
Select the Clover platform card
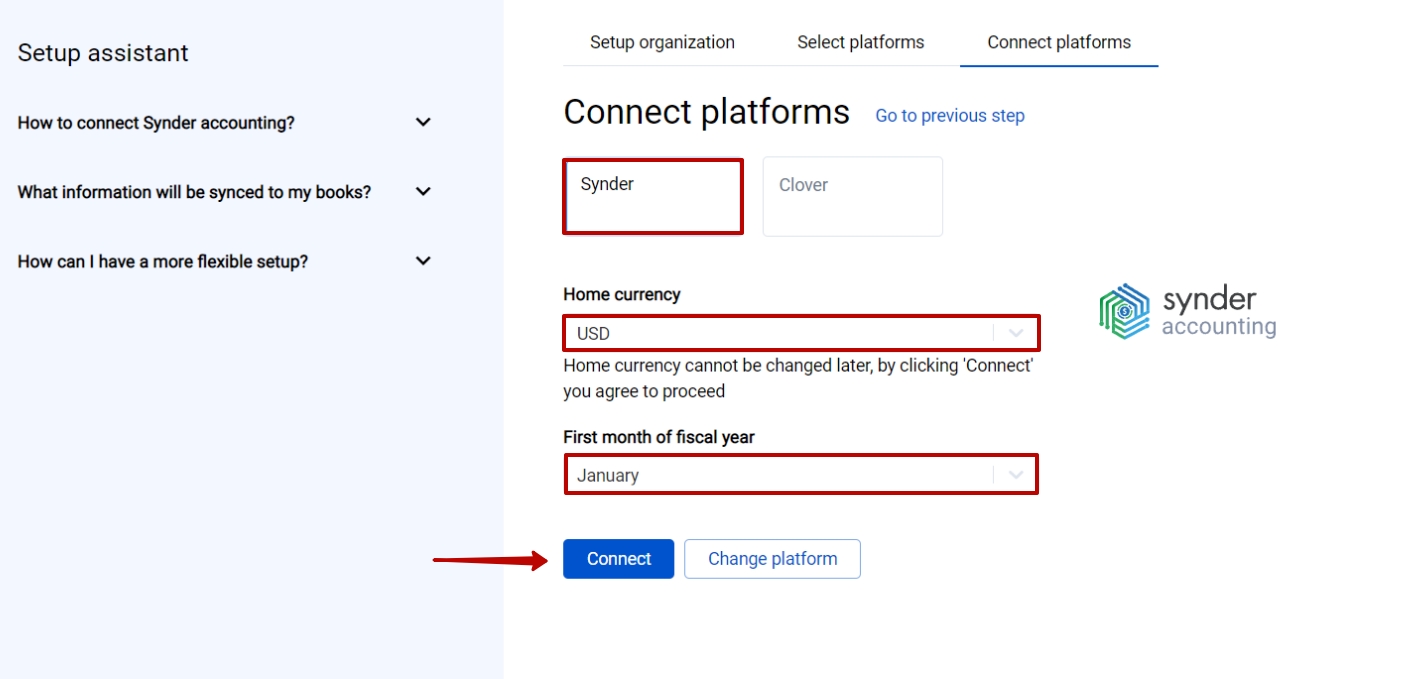(853, 196)
